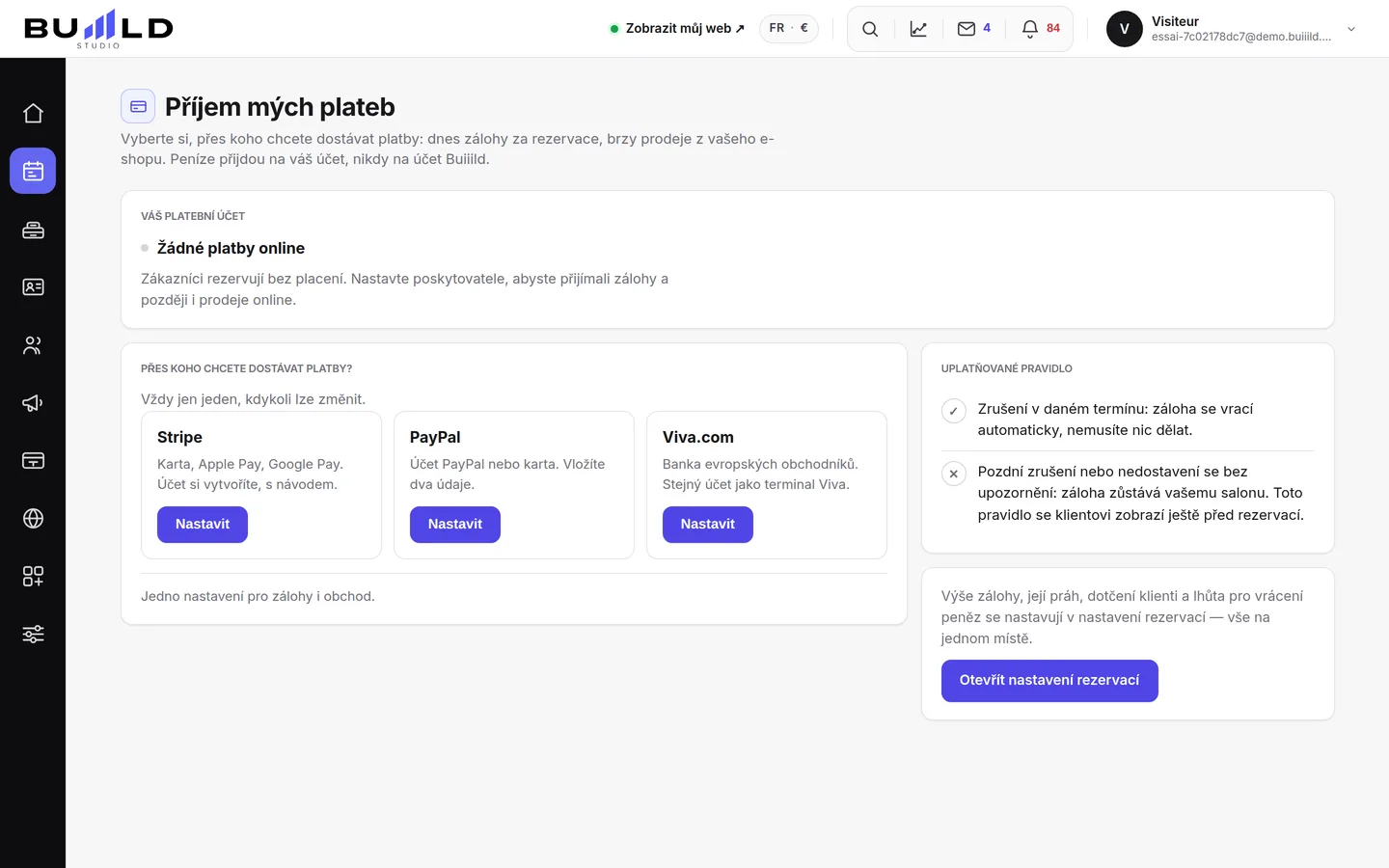Open the two-person users icon in the sidebar
Screen dimensions: 1389x868
coord(33,345)
